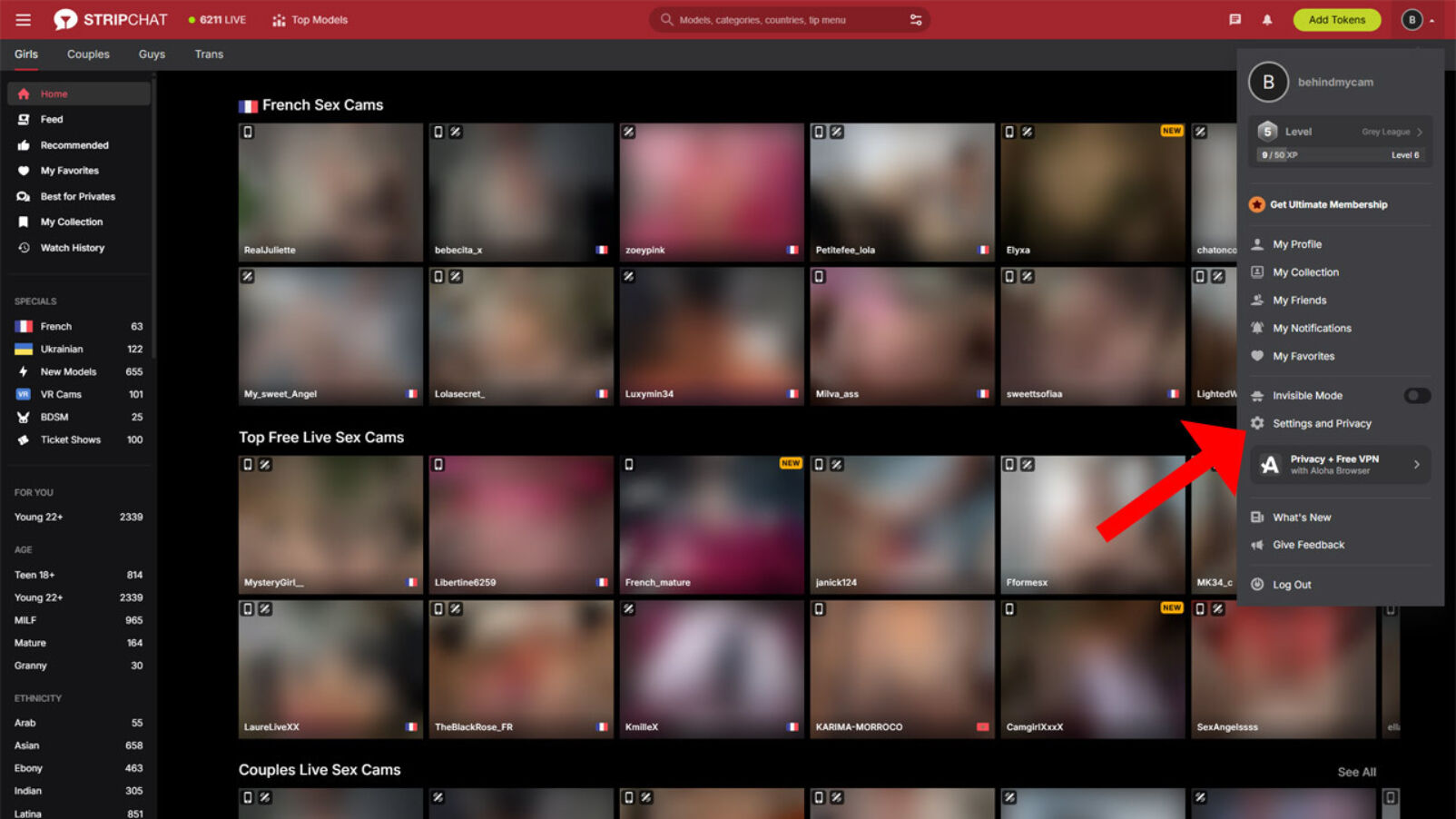Click the Add Tokens button

[x=1336, y=19]
